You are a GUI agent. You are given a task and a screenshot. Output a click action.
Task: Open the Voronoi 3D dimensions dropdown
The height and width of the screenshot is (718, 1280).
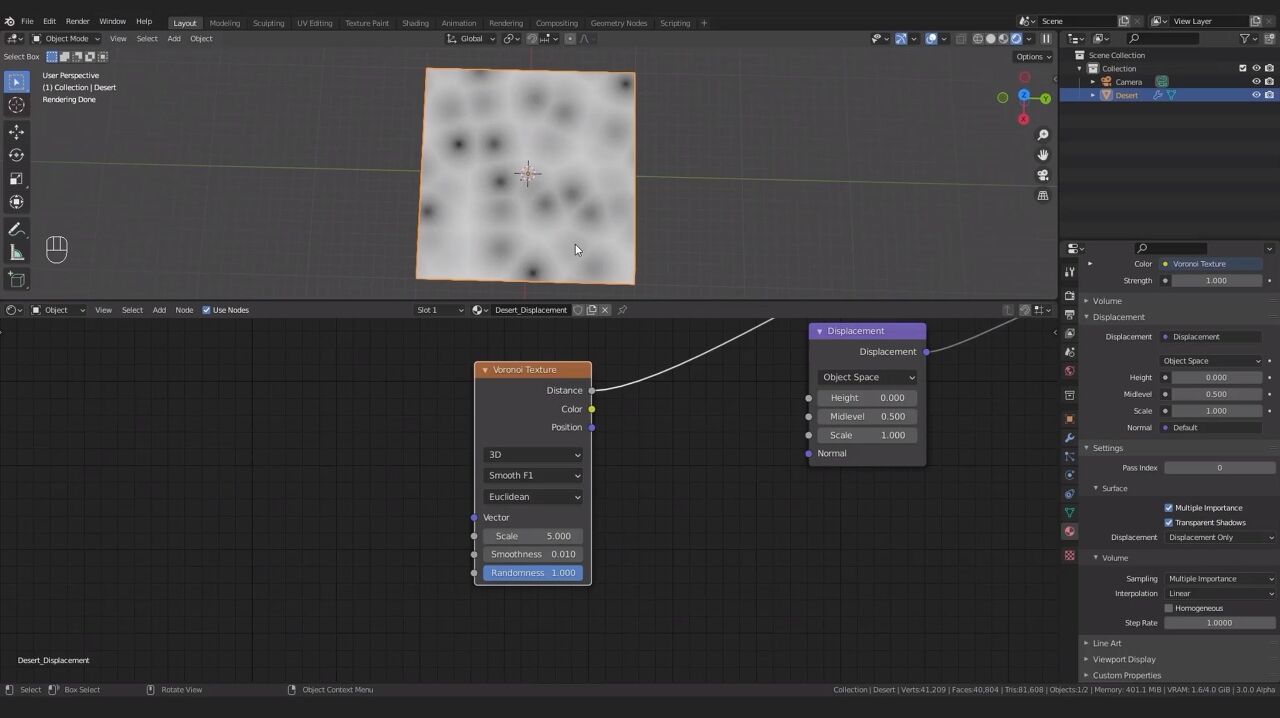pyautogui.click(x=533, y=454)
